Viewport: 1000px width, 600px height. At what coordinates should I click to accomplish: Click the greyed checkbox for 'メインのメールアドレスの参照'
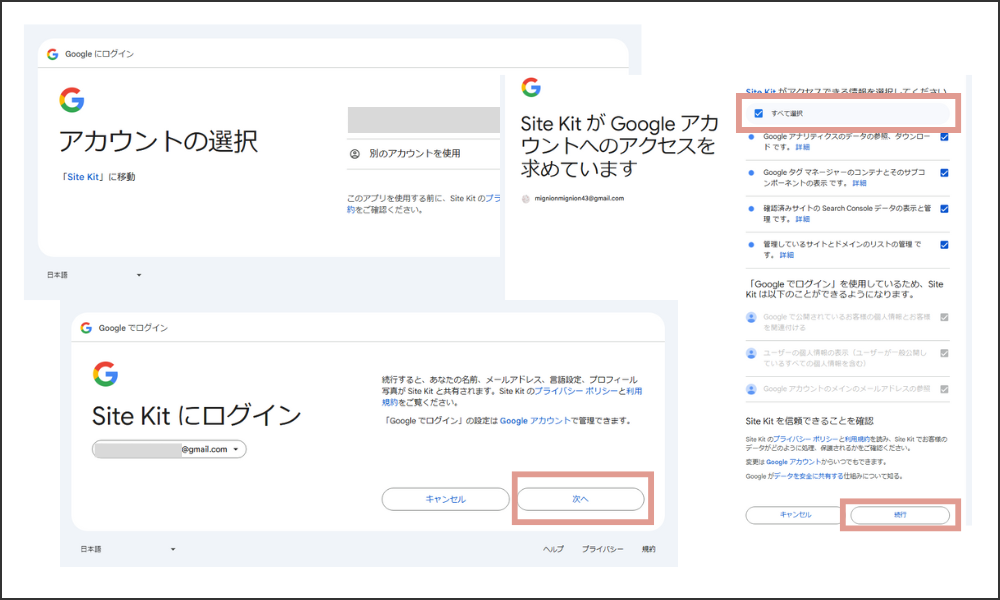[x=945, y=389]
